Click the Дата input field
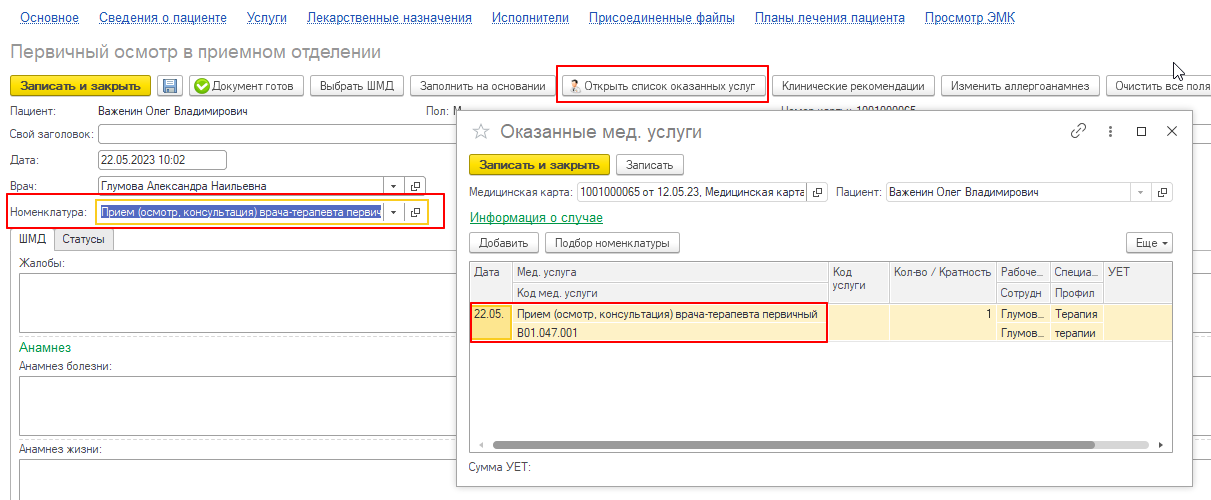 (x=162, y=160)
